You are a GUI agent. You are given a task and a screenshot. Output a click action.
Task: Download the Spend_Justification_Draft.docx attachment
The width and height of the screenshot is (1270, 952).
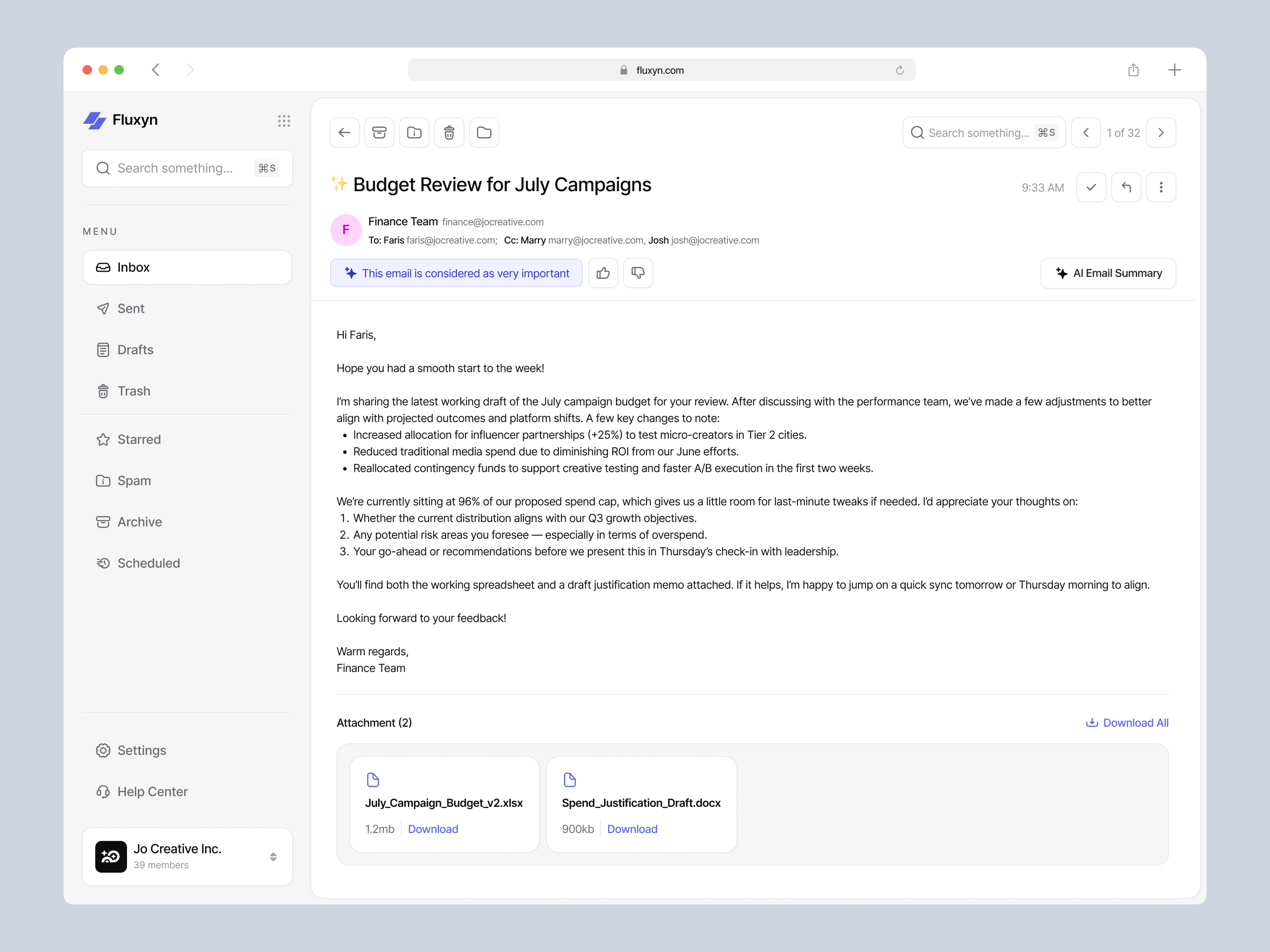[x=632, y=829]
